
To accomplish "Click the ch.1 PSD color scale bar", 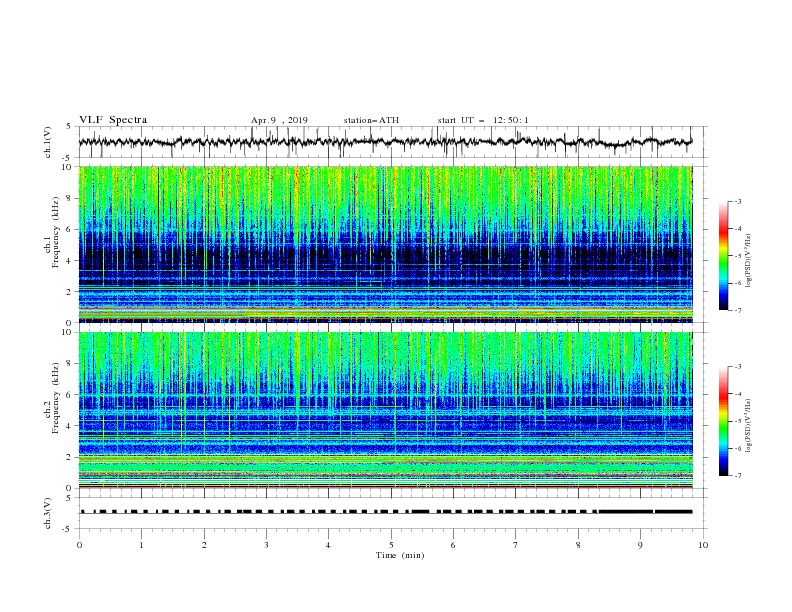I will click(x=724, y=256).
